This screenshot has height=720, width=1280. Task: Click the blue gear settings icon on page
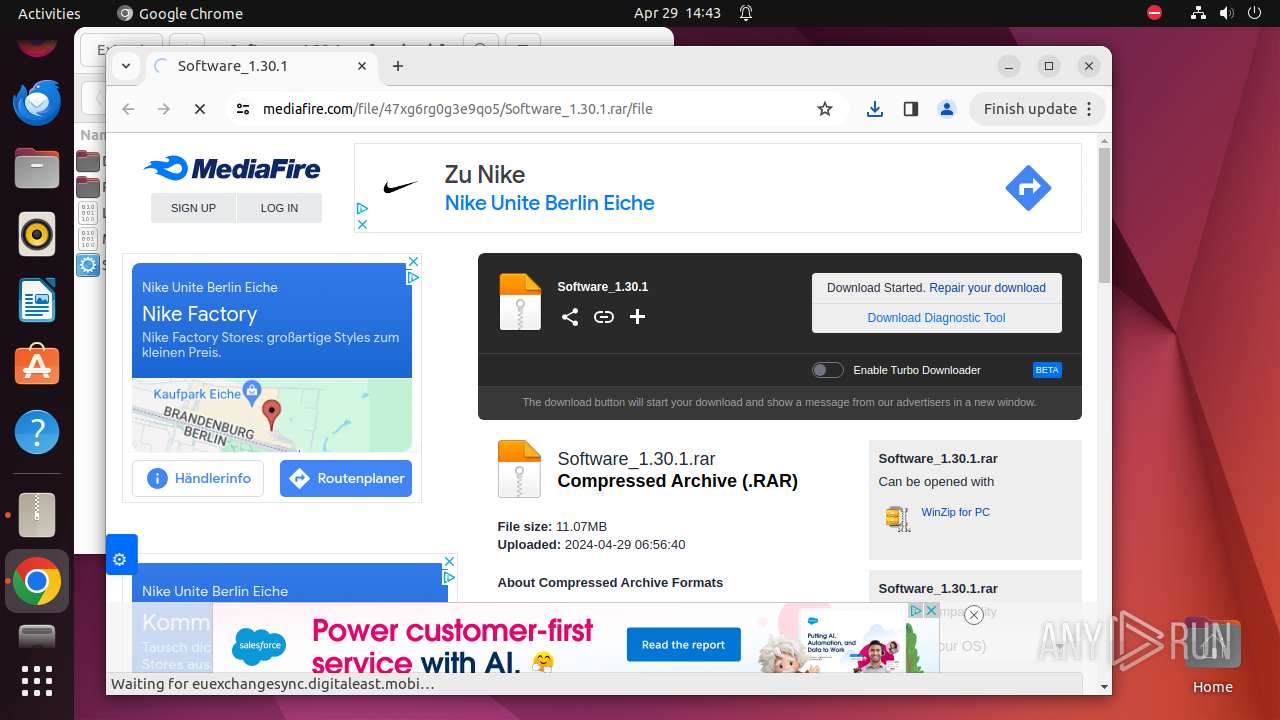120,559
